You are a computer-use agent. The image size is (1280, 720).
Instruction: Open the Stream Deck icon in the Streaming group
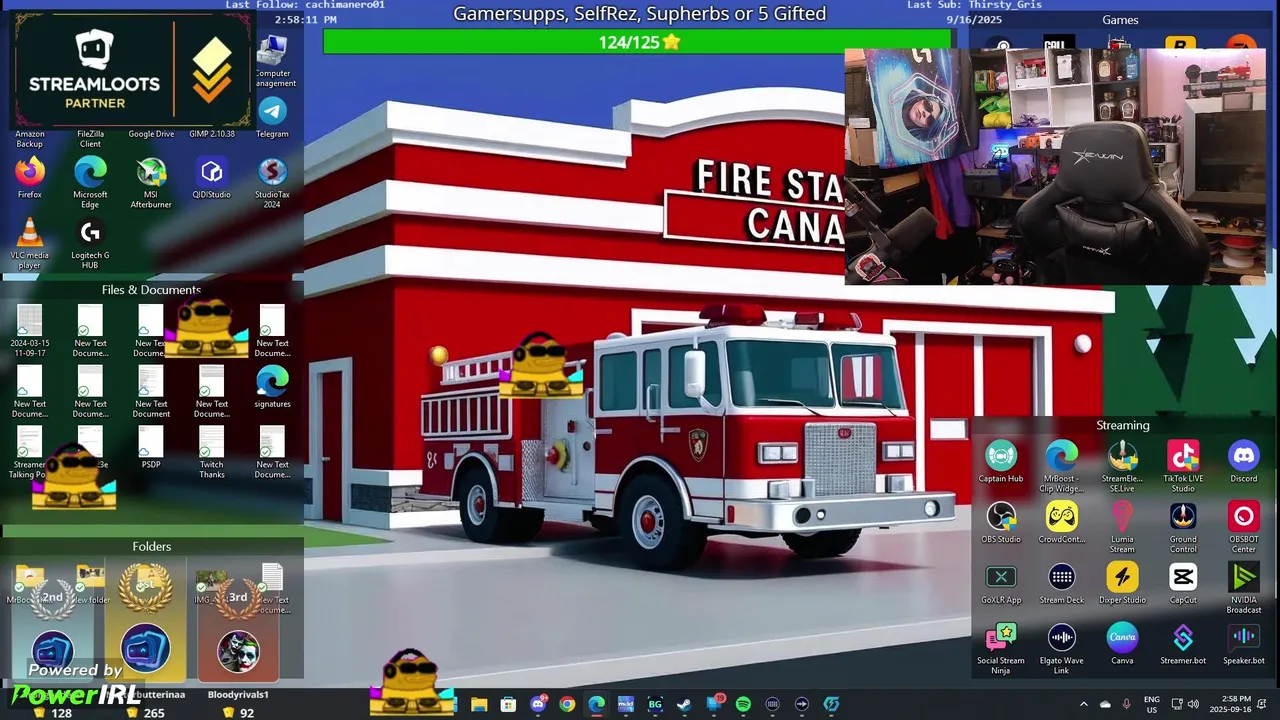1062,584
